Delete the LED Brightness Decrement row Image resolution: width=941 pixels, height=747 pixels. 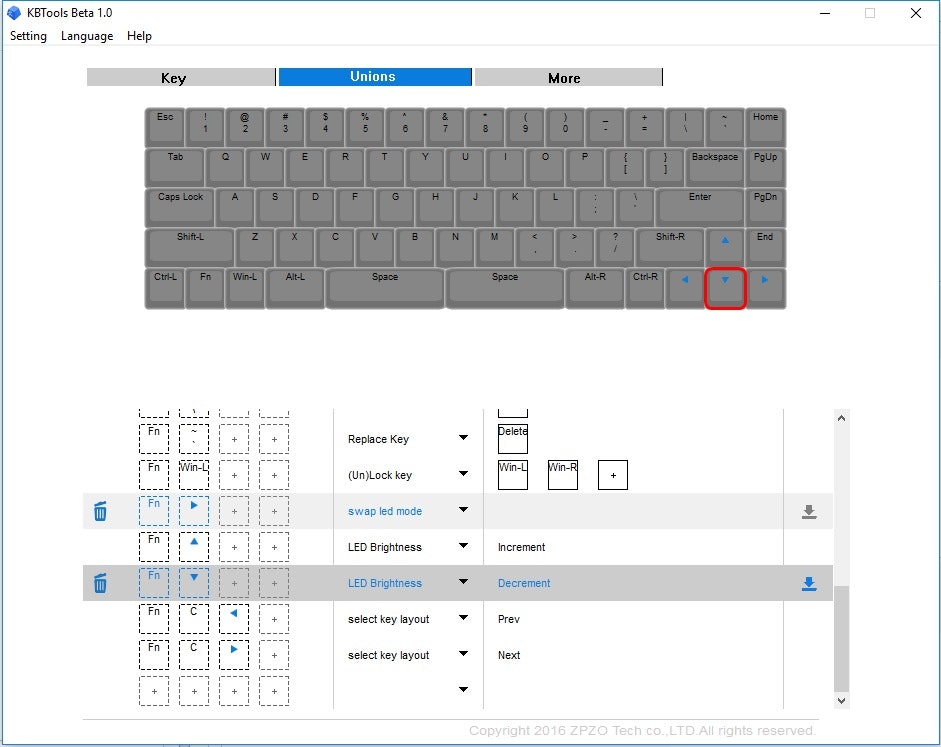tap(100, 583)
